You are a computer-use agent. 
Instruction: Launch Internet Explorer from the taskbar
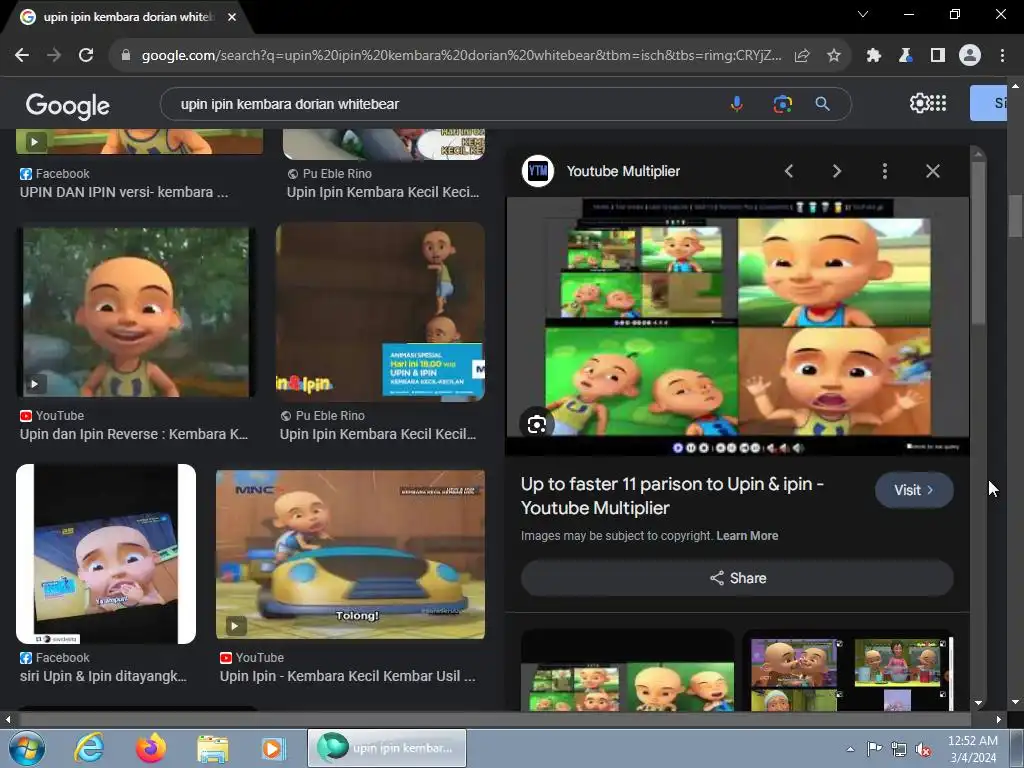(88, 748)
